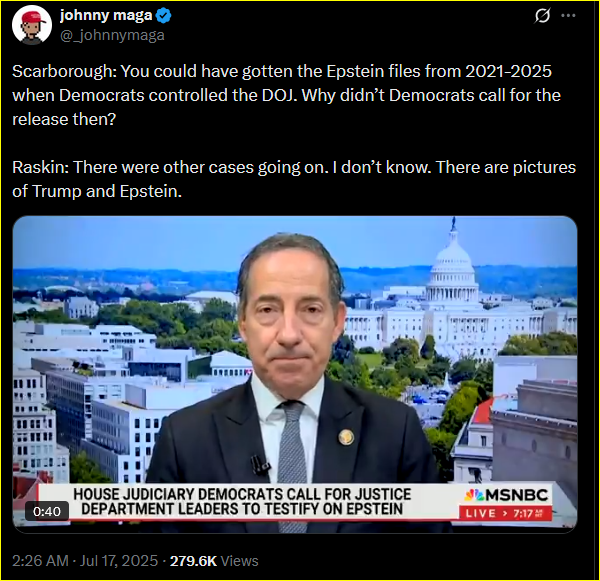Open johnny maga's profile avatar
The height and width of the screenshot is (581, 600).
tap(32, 25)
